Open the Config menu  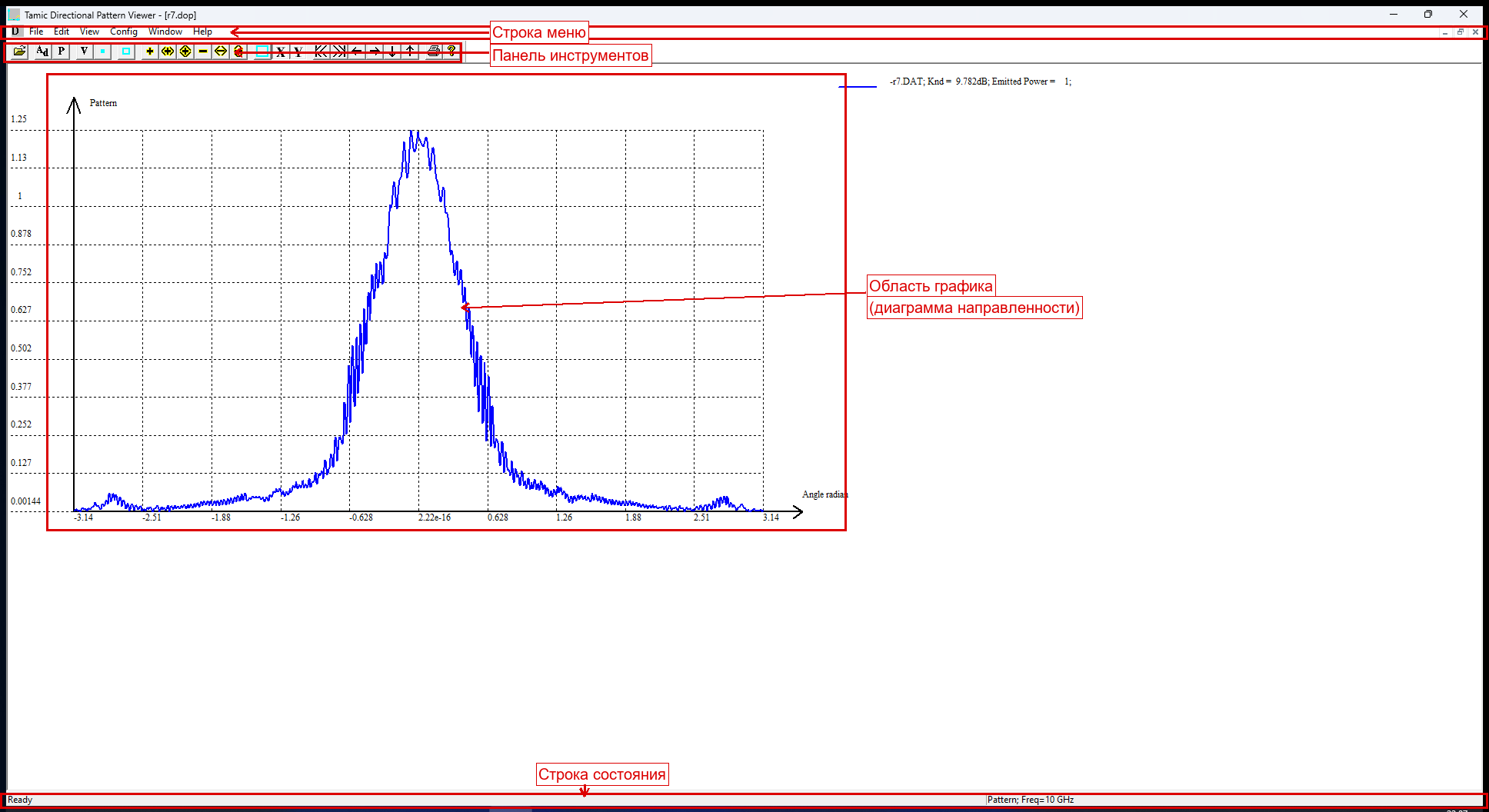pos(124,32)
